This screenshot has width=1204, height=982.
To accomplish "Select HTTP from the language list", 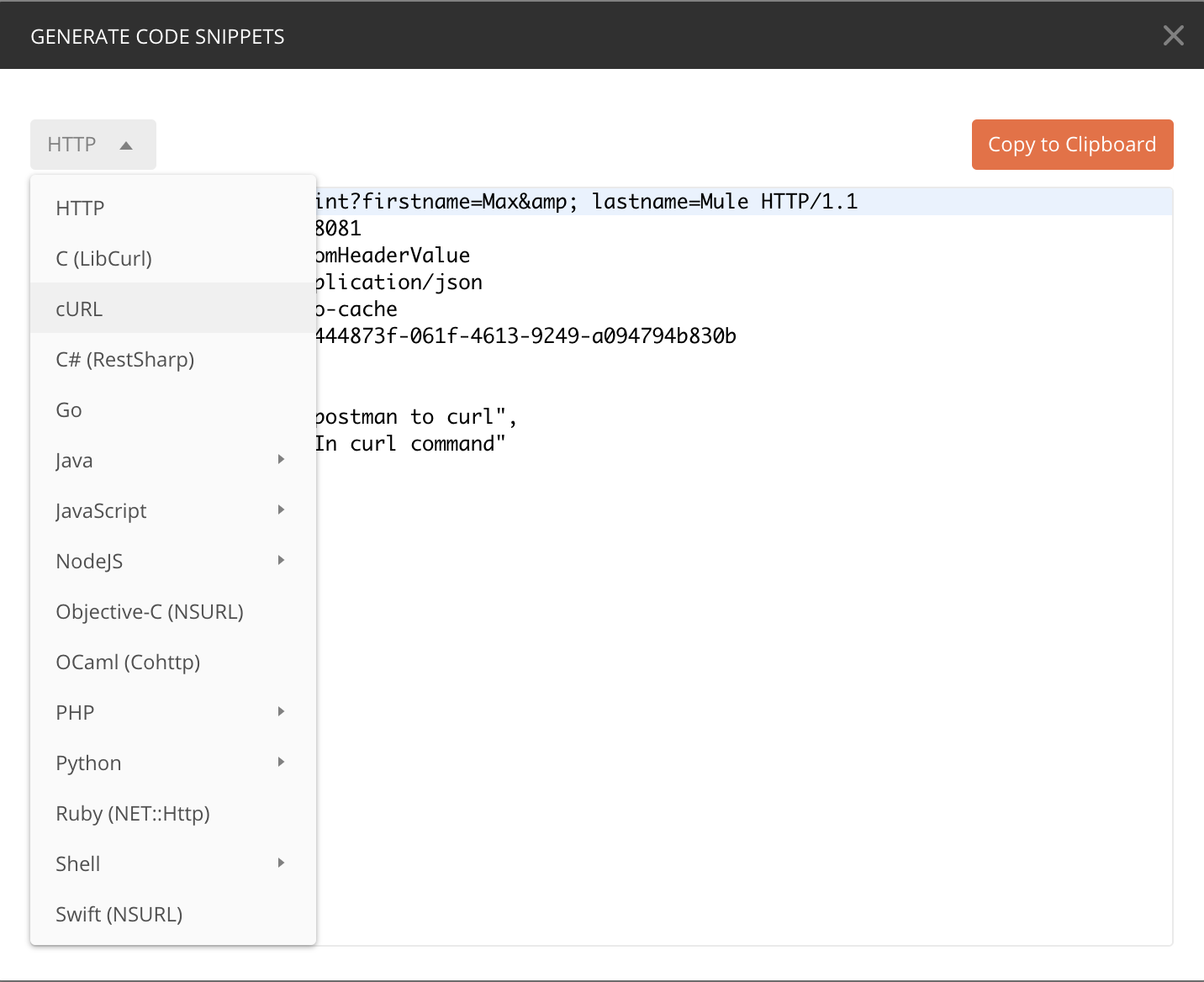I will (x=80, y=209).
